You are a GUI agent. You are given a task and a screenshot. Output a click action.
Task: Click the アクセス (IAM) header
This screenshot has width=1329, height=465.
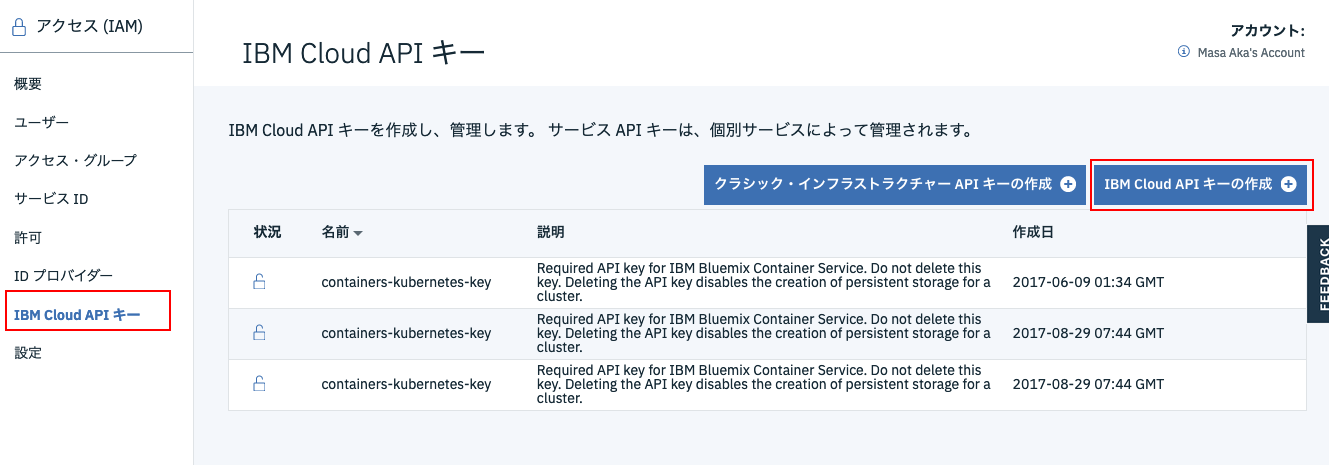pyautogui.click(x=90, y=27)
